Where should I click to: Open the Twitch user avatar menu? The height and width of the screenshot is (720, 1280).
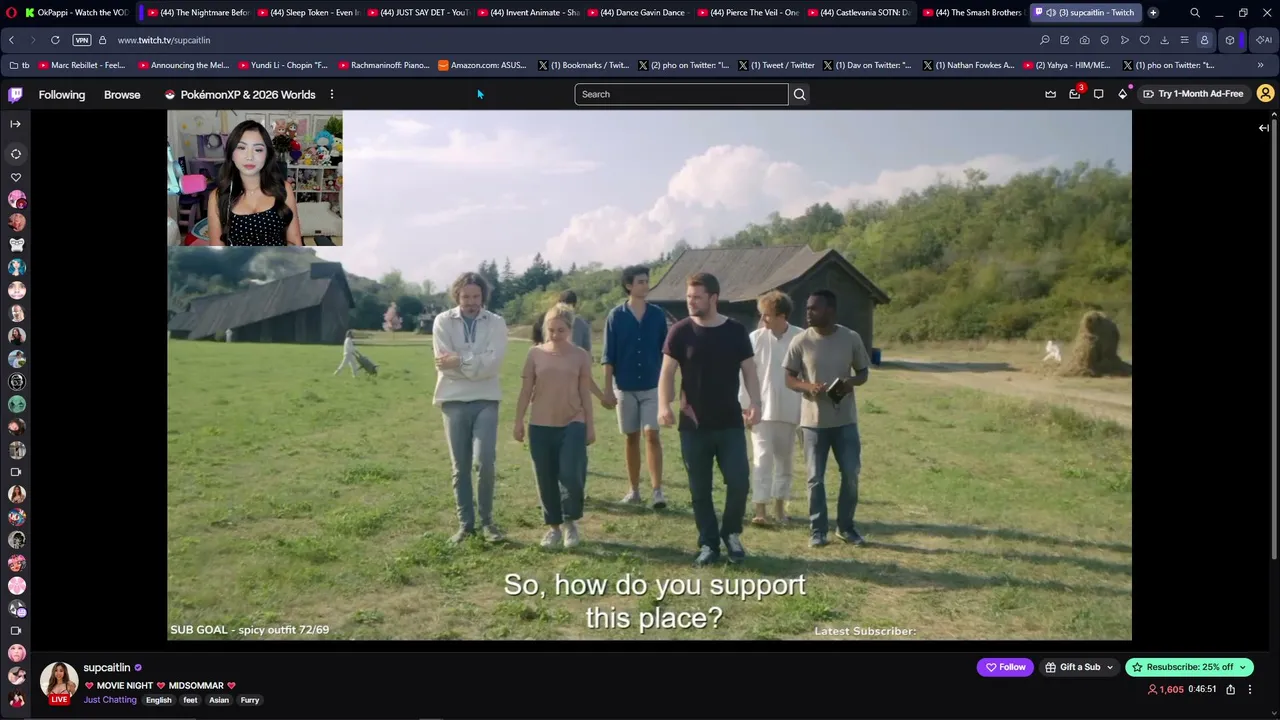(x=1265, y=94)
